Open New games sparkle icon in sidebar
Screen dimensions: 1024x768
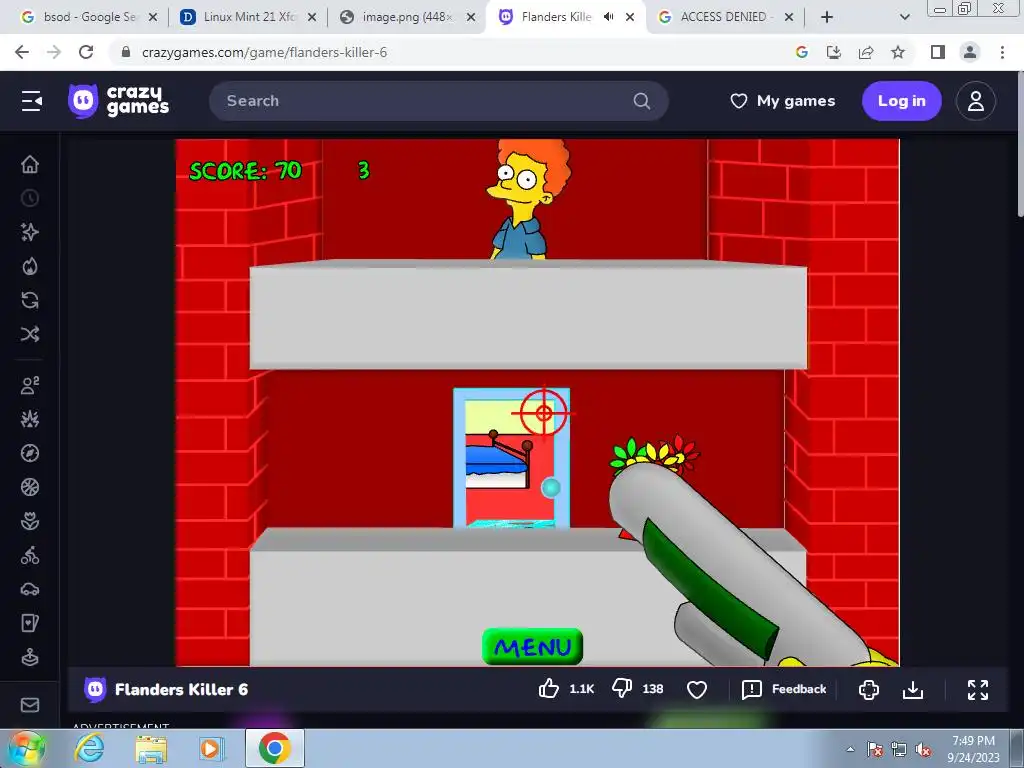(30, 232)
